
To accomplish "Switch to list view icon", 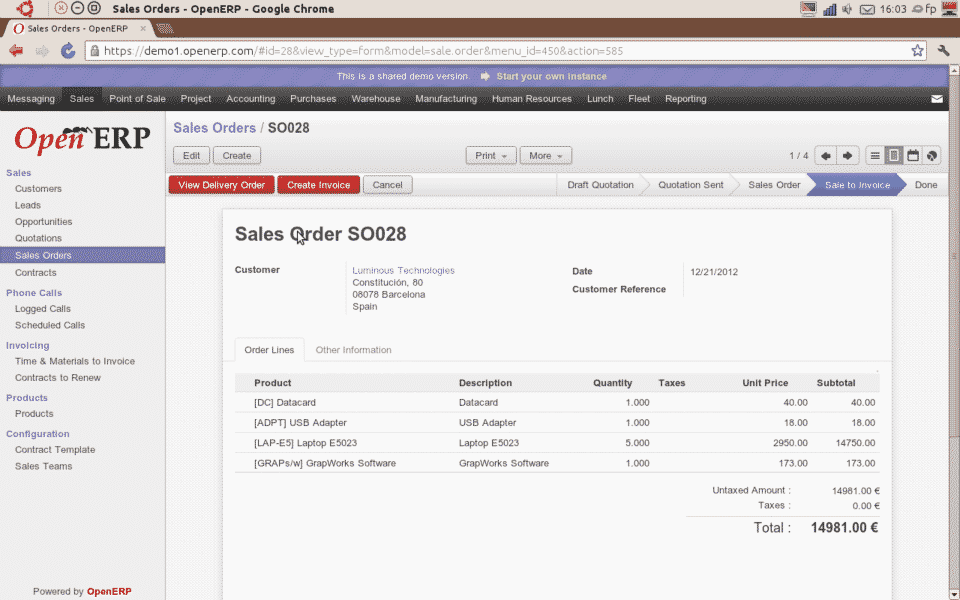I will (x=875, y=156).
